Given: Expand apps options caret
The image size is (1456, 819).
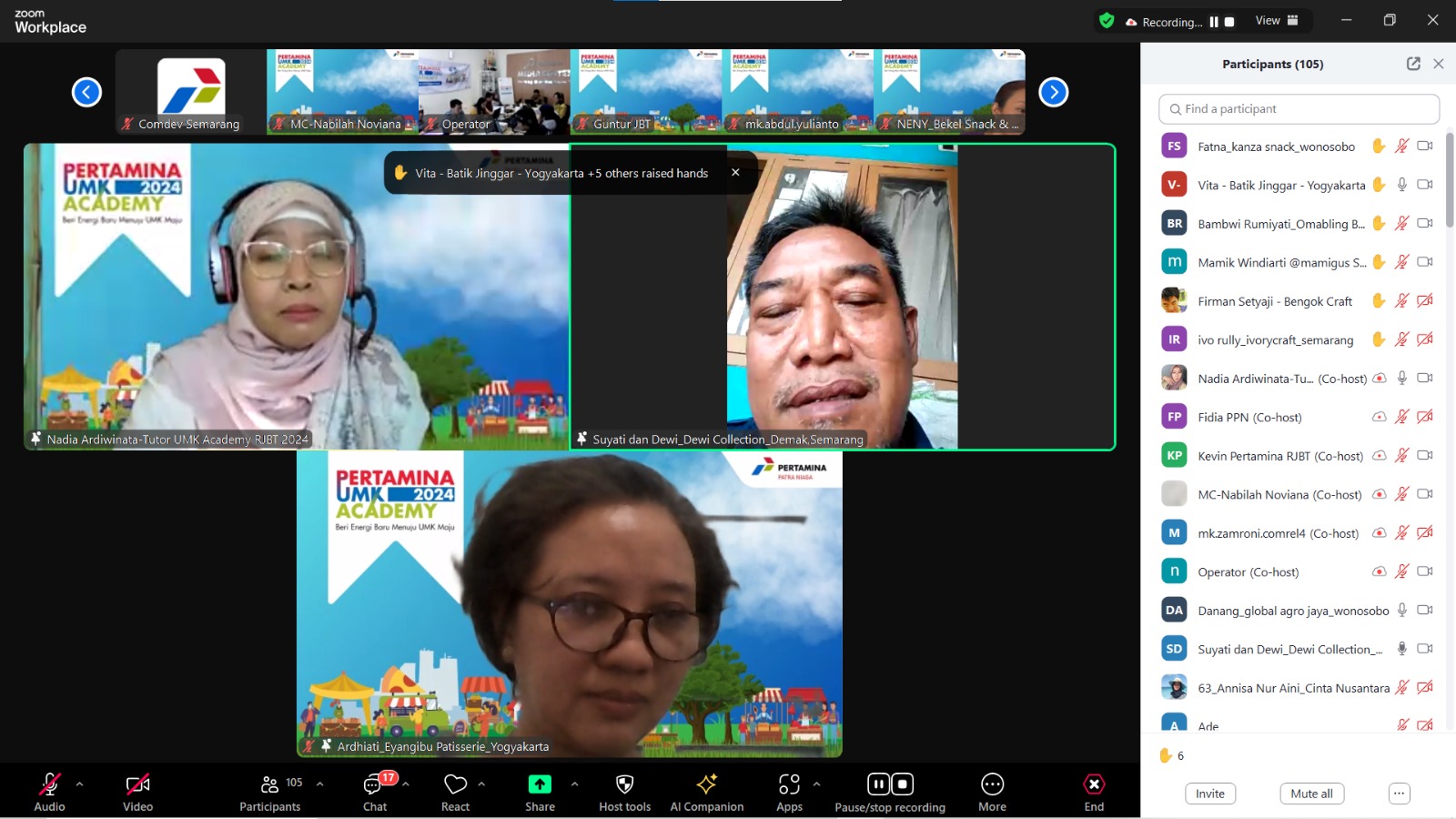Looking at the screenshot, I should point(816,784).
